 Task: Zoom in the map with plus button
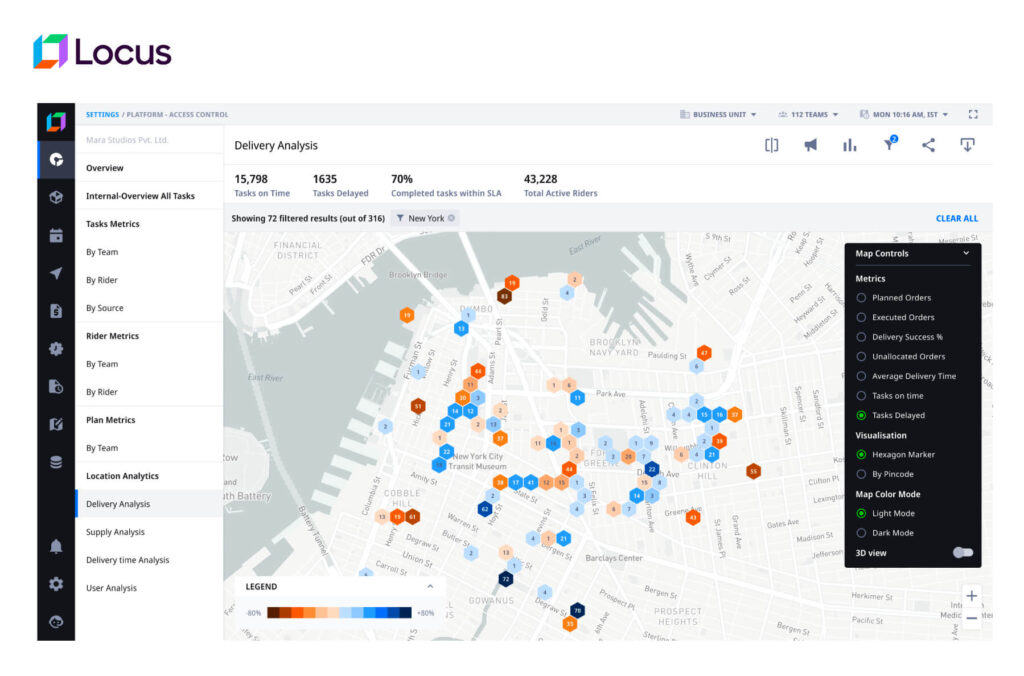pyautogui.click(x=972, y=596)
